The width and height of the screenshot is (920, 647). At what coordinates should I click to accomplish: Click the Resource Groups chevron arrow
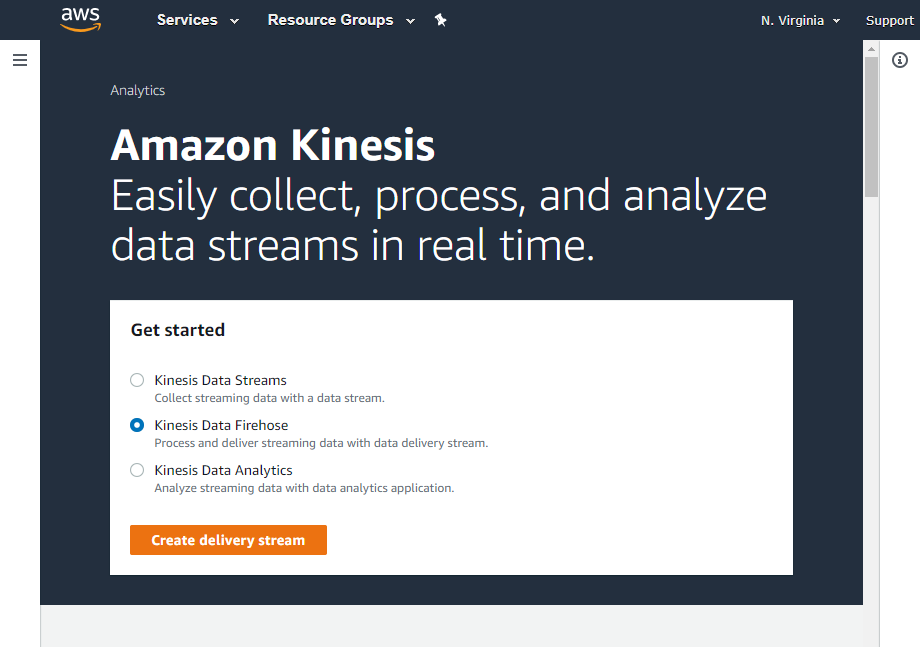tap(410, 21)
